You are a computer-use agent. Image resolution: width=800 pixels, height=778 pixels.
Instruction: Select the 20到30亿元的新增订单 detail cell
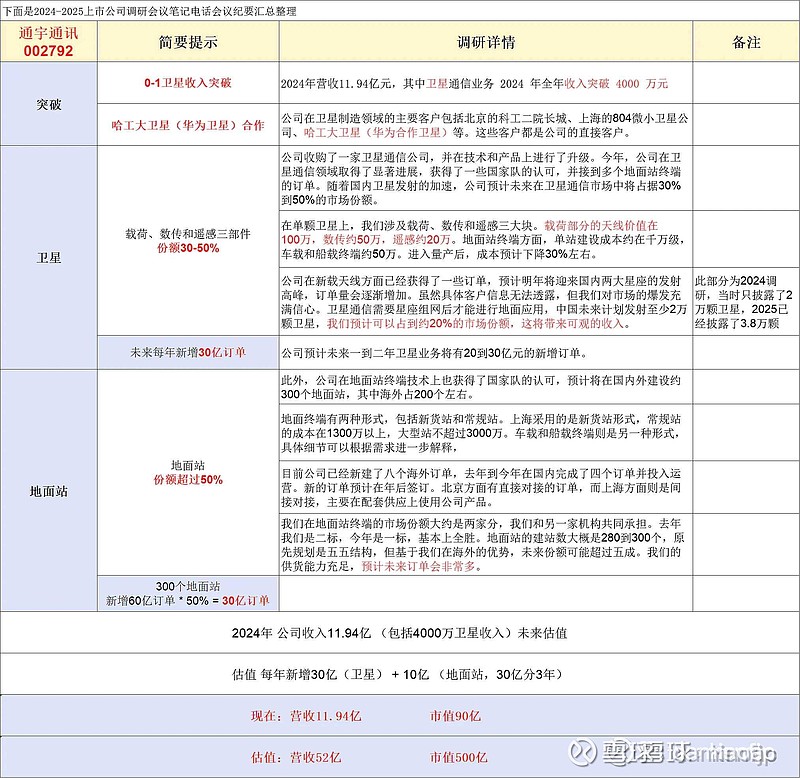[486, 353]
